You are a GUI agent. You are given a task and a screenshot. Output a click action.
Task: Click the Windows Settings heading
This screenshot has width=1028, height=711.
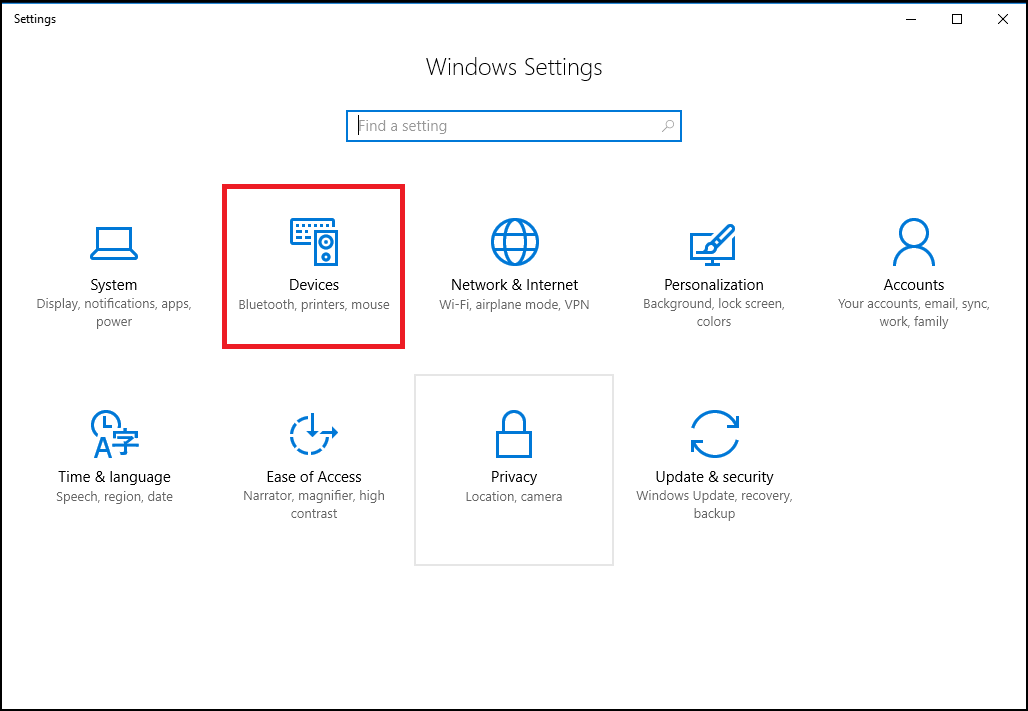514,67
